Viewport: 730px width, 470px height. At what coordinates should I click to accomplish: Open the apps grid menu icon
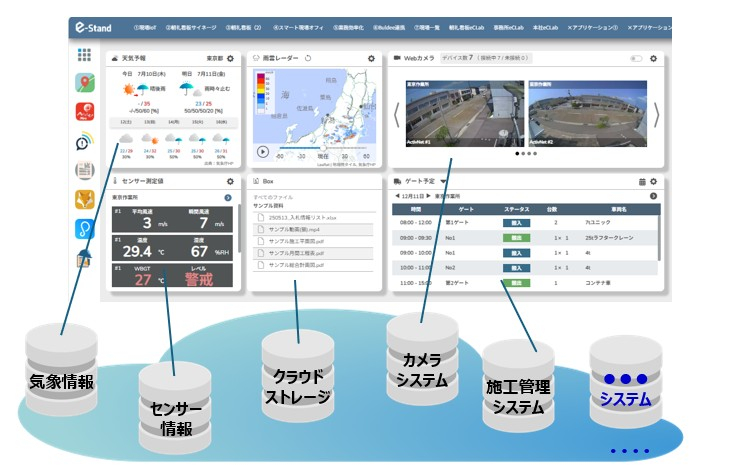click(85, 55)
